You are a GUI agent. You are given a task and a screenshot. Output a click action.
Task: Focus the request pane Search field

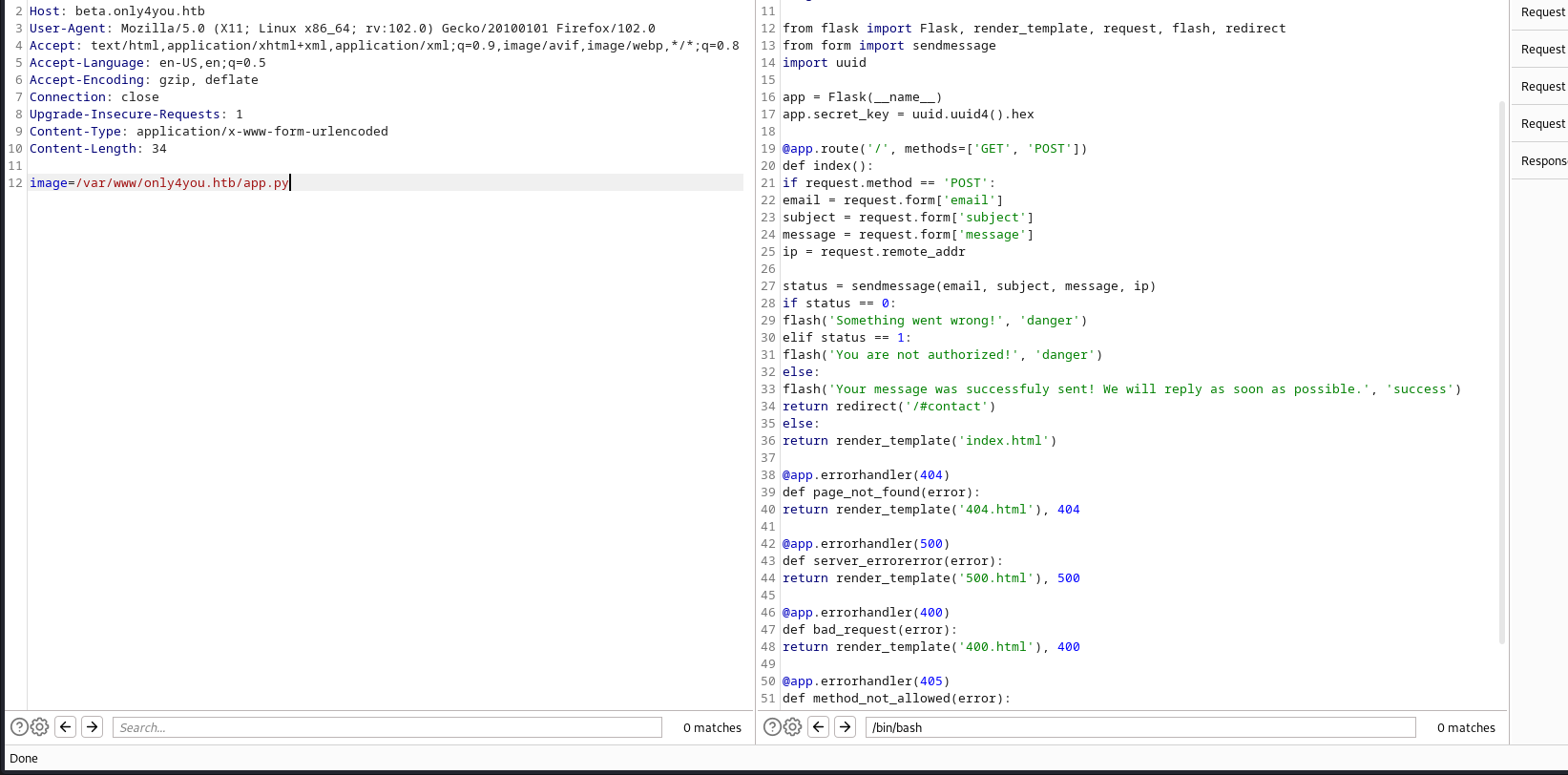387,727
